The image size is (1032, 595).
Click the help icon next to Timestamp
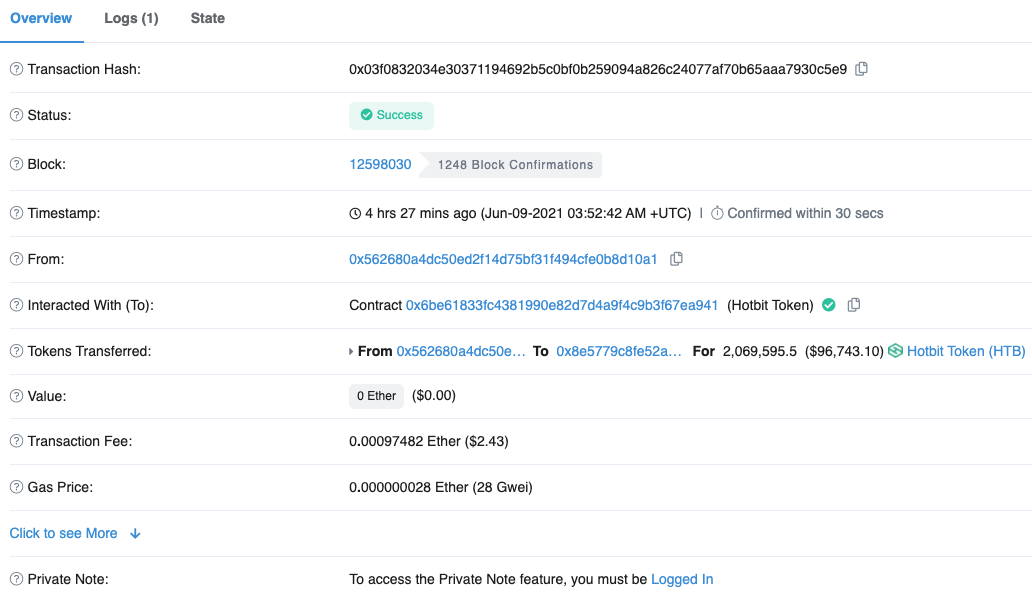point(16,213)
